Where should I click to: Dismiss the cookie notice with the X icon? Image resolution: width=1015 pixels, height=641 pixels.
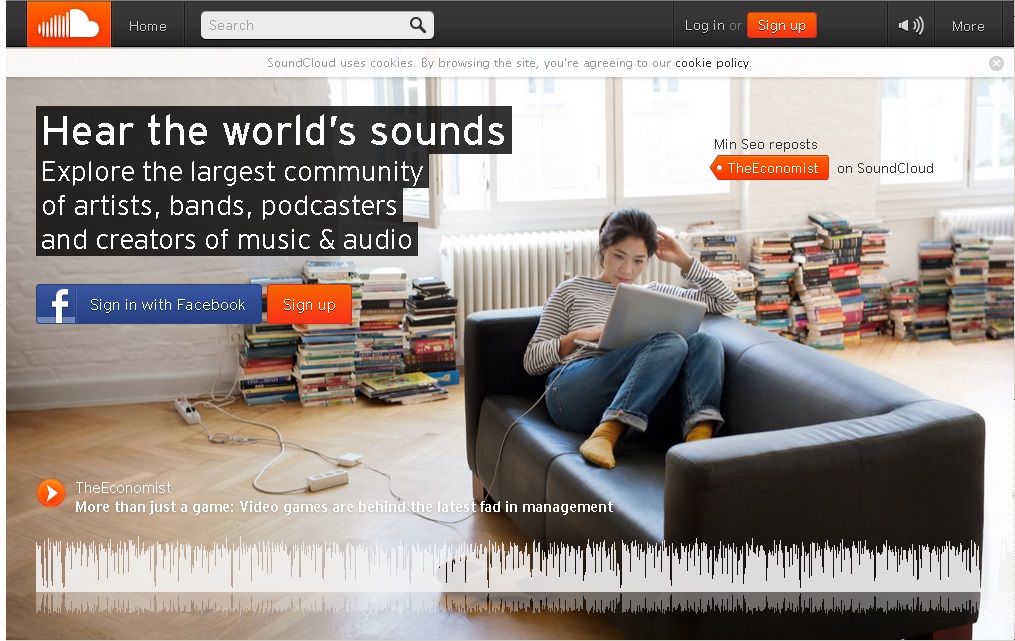coord(996,62)
